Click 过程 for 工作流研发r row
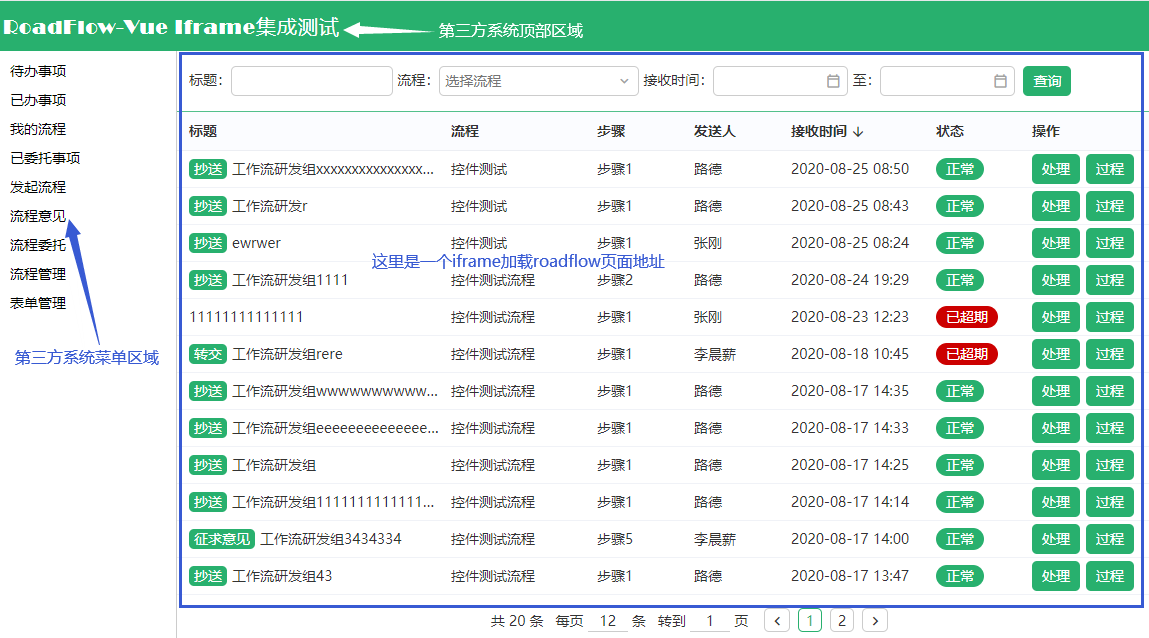The height and width of the screenshot is (638, 1149). [x=1109, y=207]
